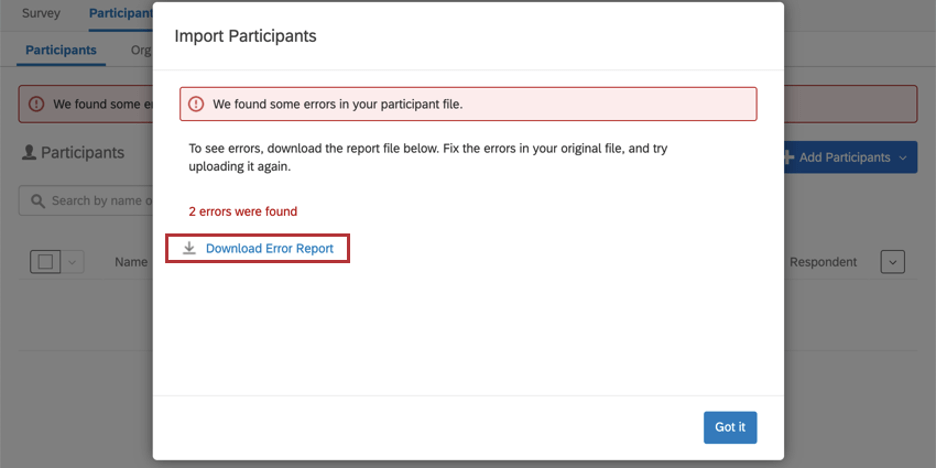Open the top Participants tab
The width and height of the screenshot is (936, 468).
point(120,14)
